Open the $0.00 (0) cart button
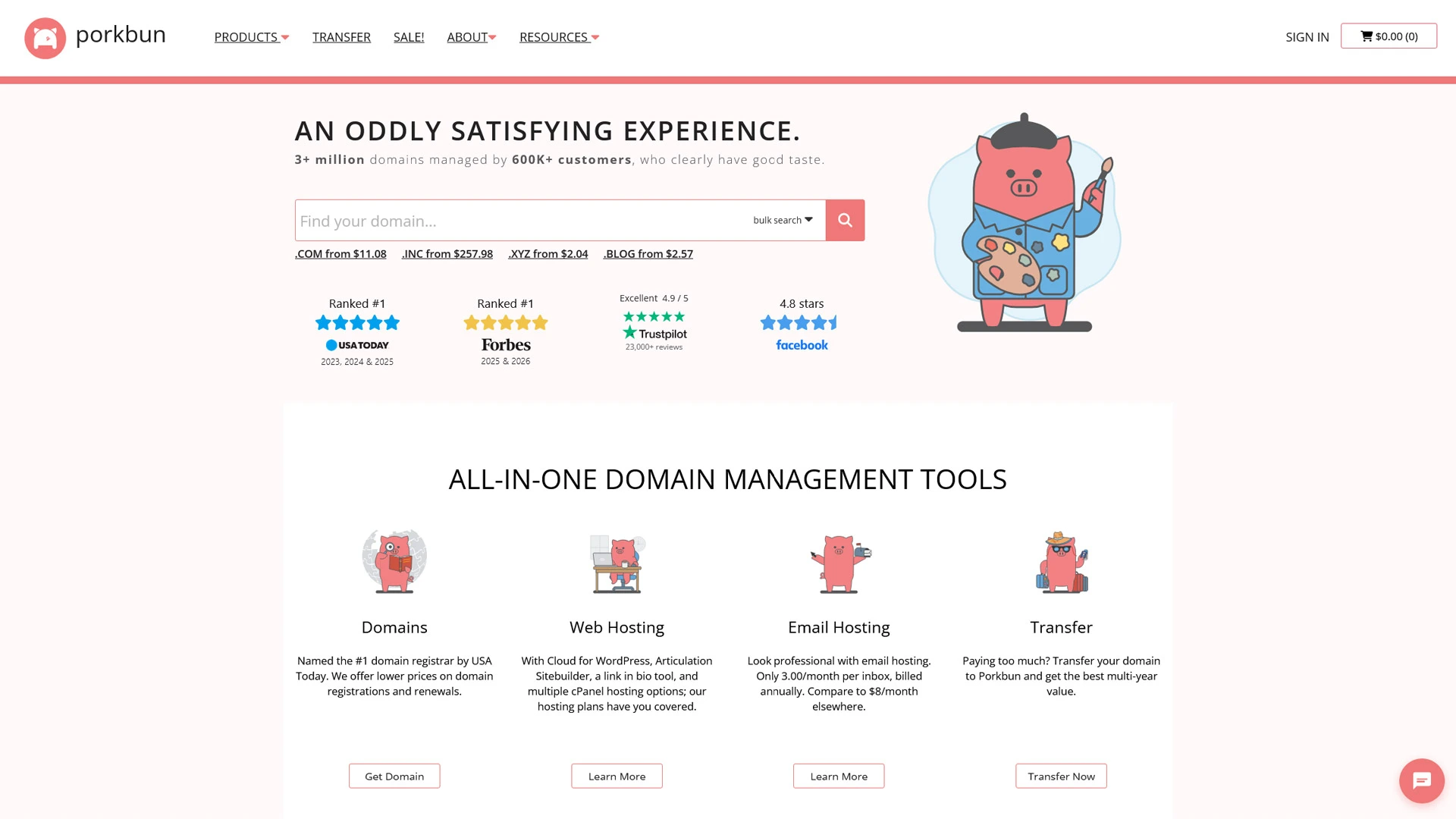This screenshot has height=819, width=1456. coord(1389,36)
